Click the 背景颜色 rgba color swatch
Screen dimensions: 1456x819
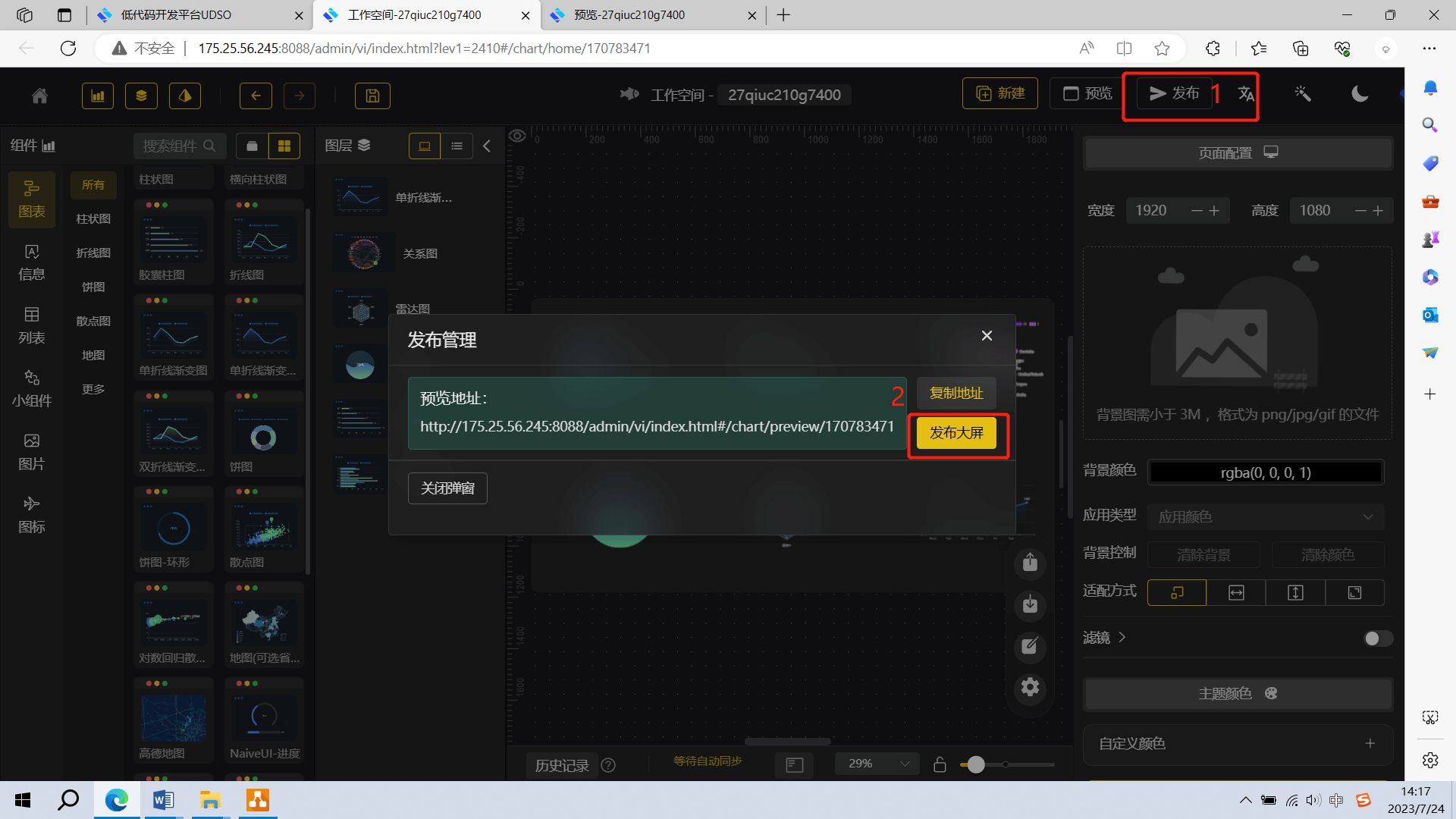pos(1265,472)
